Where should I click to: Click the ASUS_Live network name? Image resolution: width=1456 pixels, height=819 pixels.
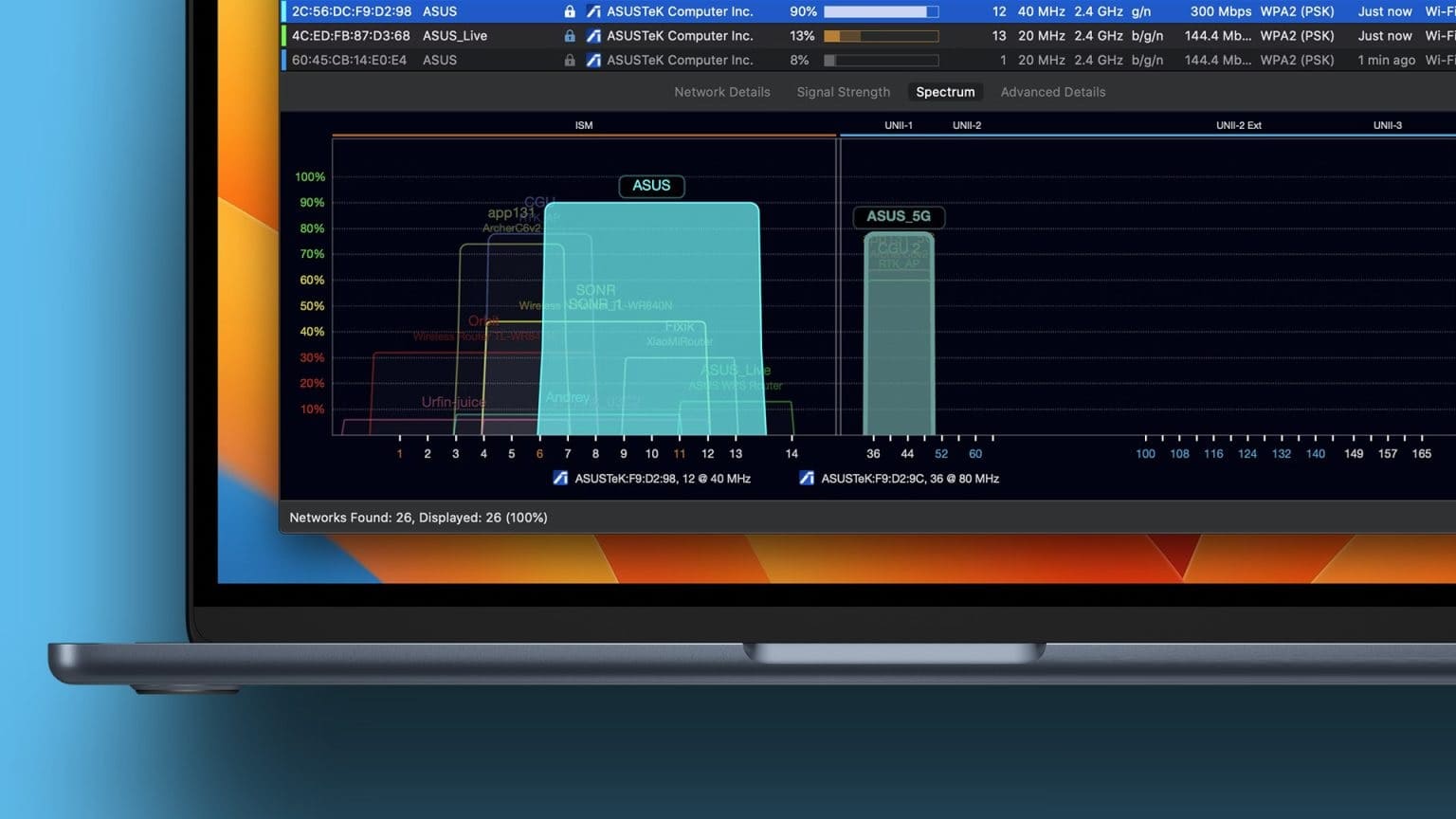click(x=455, y=36)
